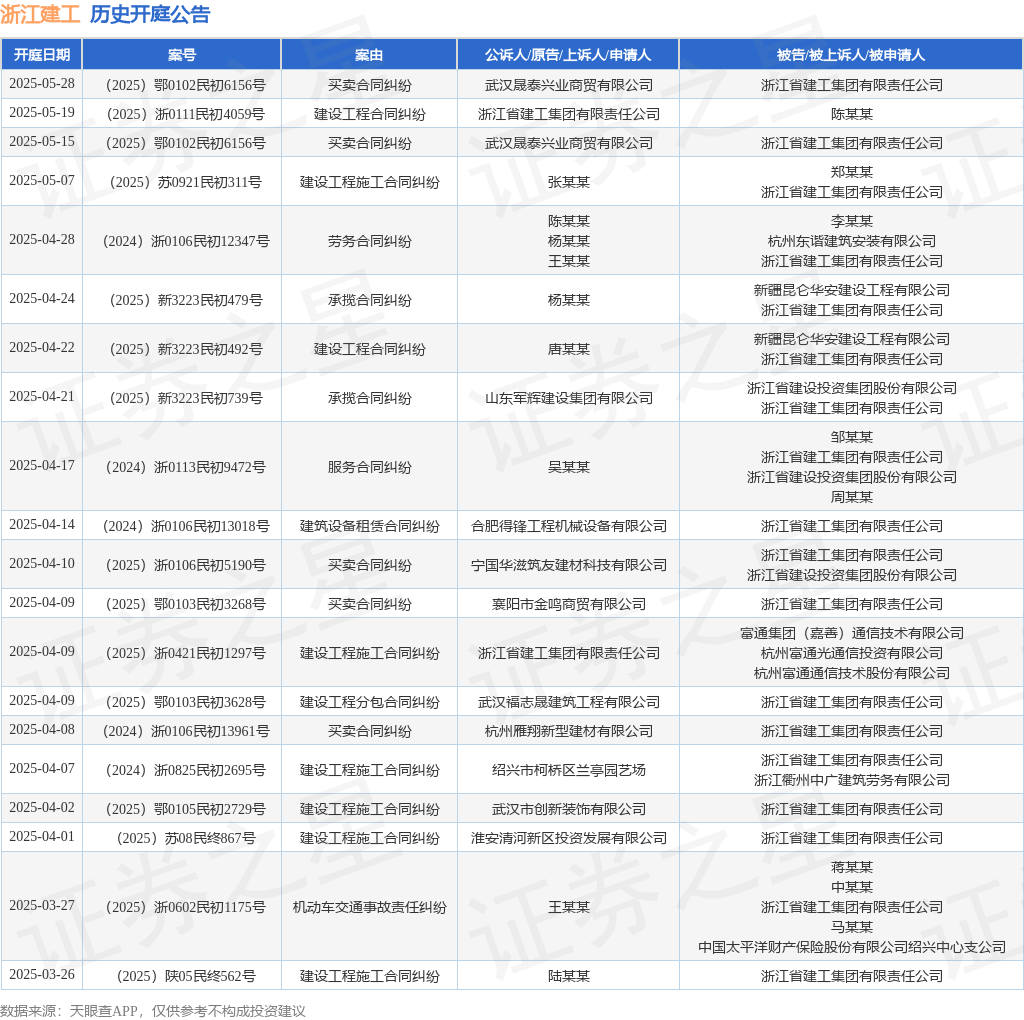1024x1020 pixels.
Task: Click case number (2025)鄂0105民初2729号
Action: (185, 810)
